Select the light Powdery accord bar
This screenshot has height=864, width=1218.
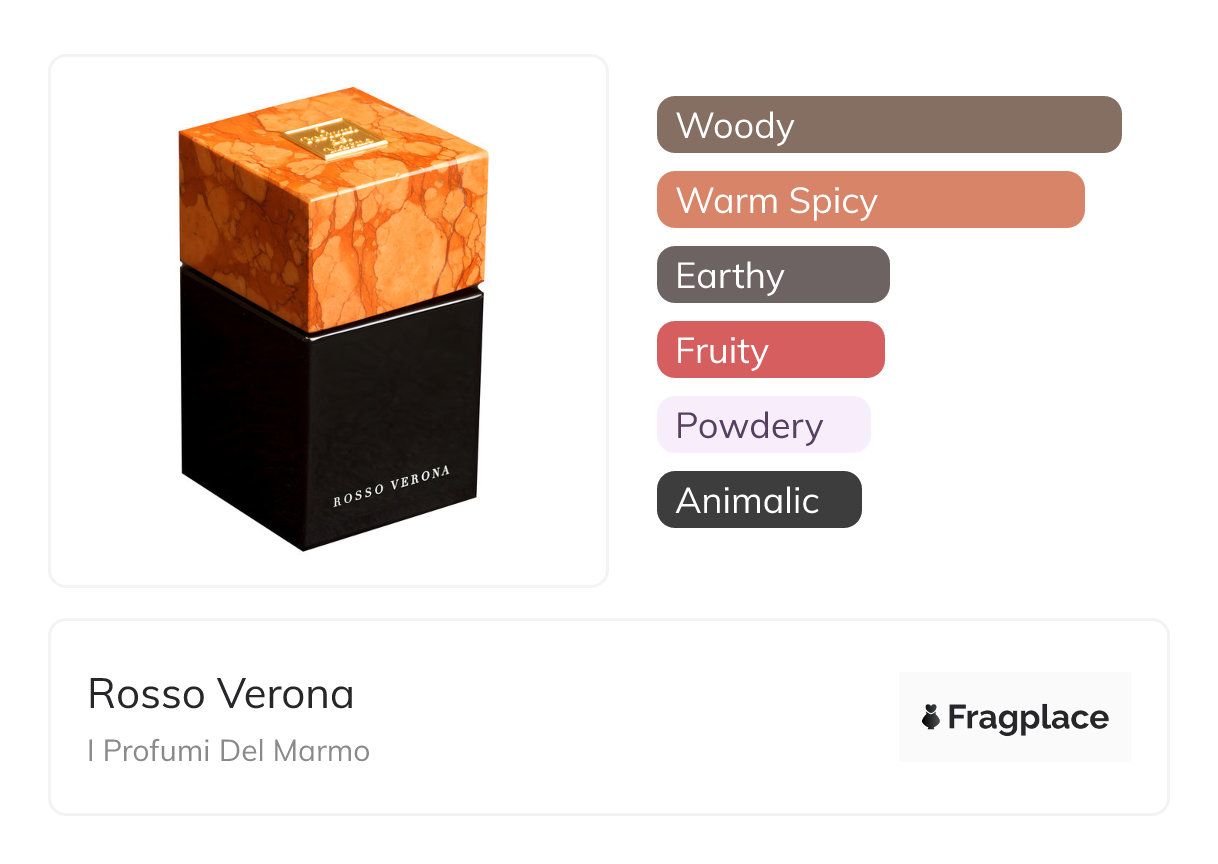pos(763,425)
